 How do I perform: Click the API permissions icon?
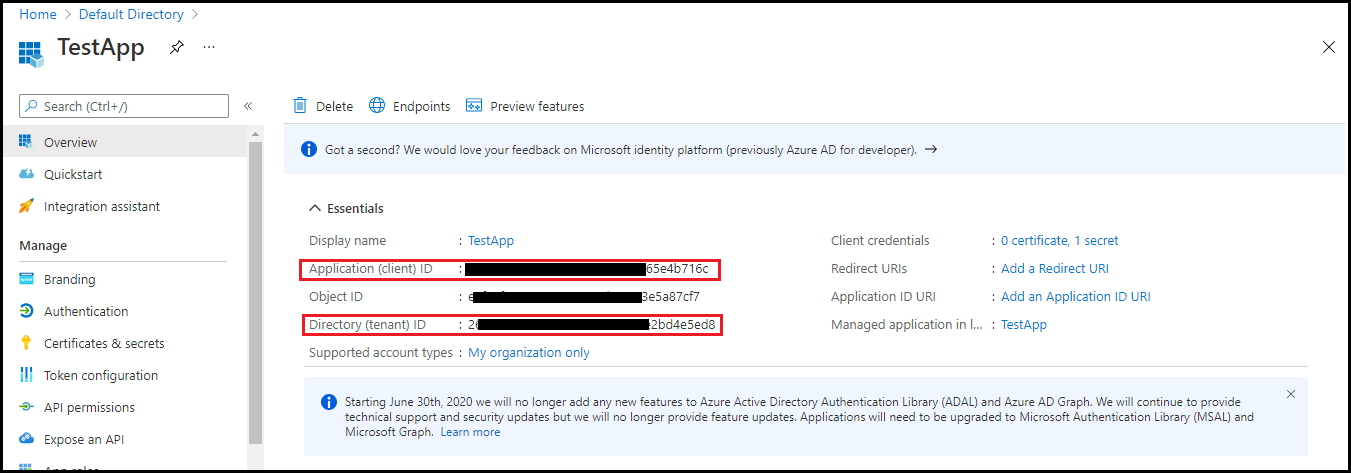26,407
